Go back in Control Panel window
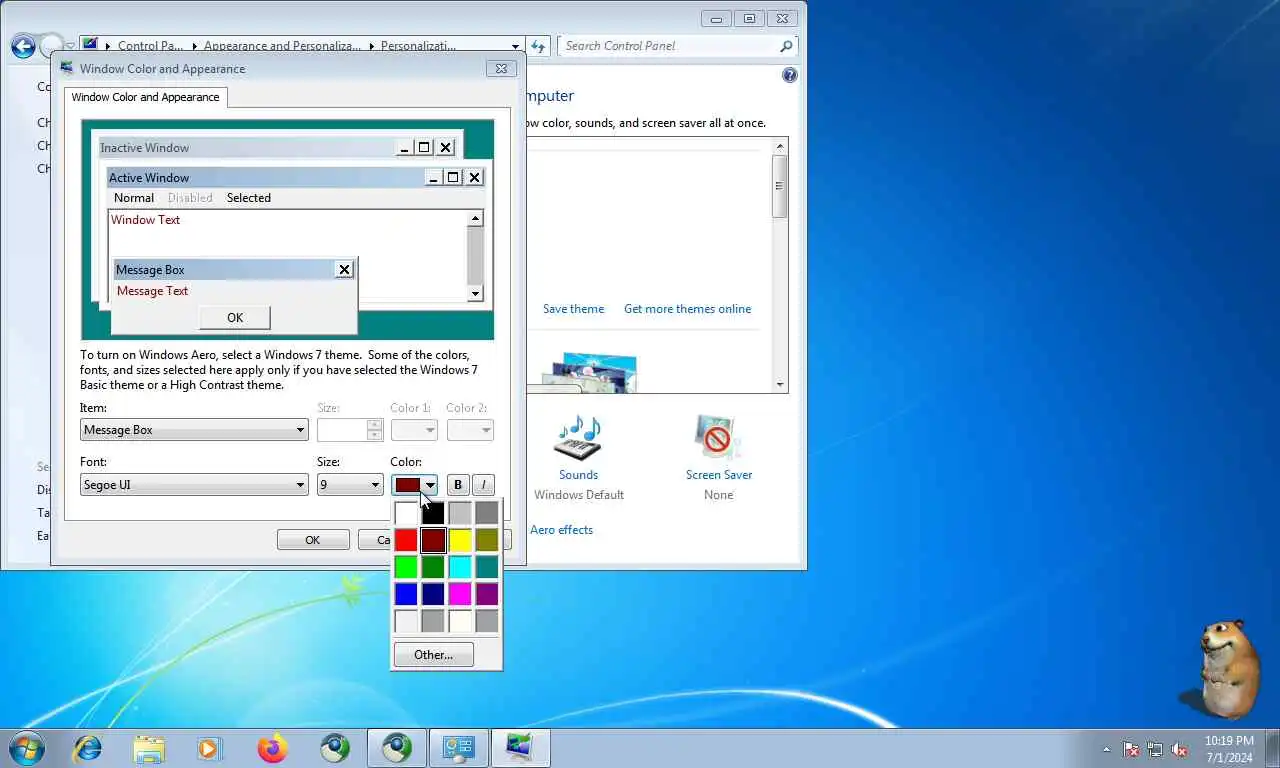The width and height of the screenshot is (1280, 768). tap(23, 46)
